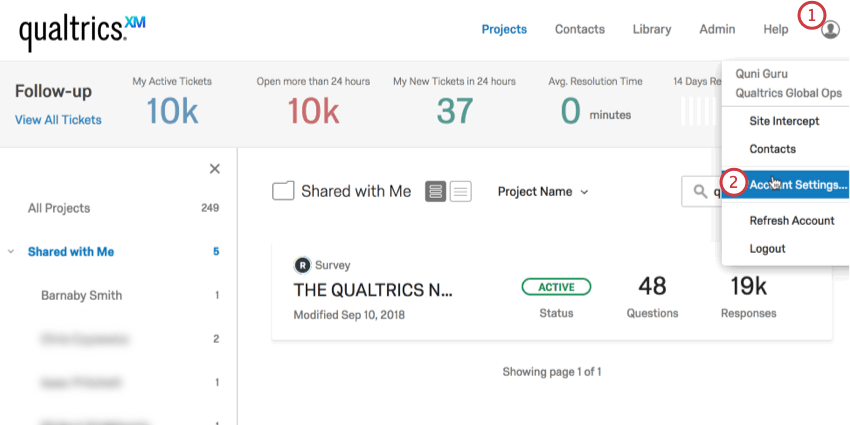The height and width of the screenshot is (425, 850).
Task: Click the Shared with Me folder icon
Action: (283, 191)
